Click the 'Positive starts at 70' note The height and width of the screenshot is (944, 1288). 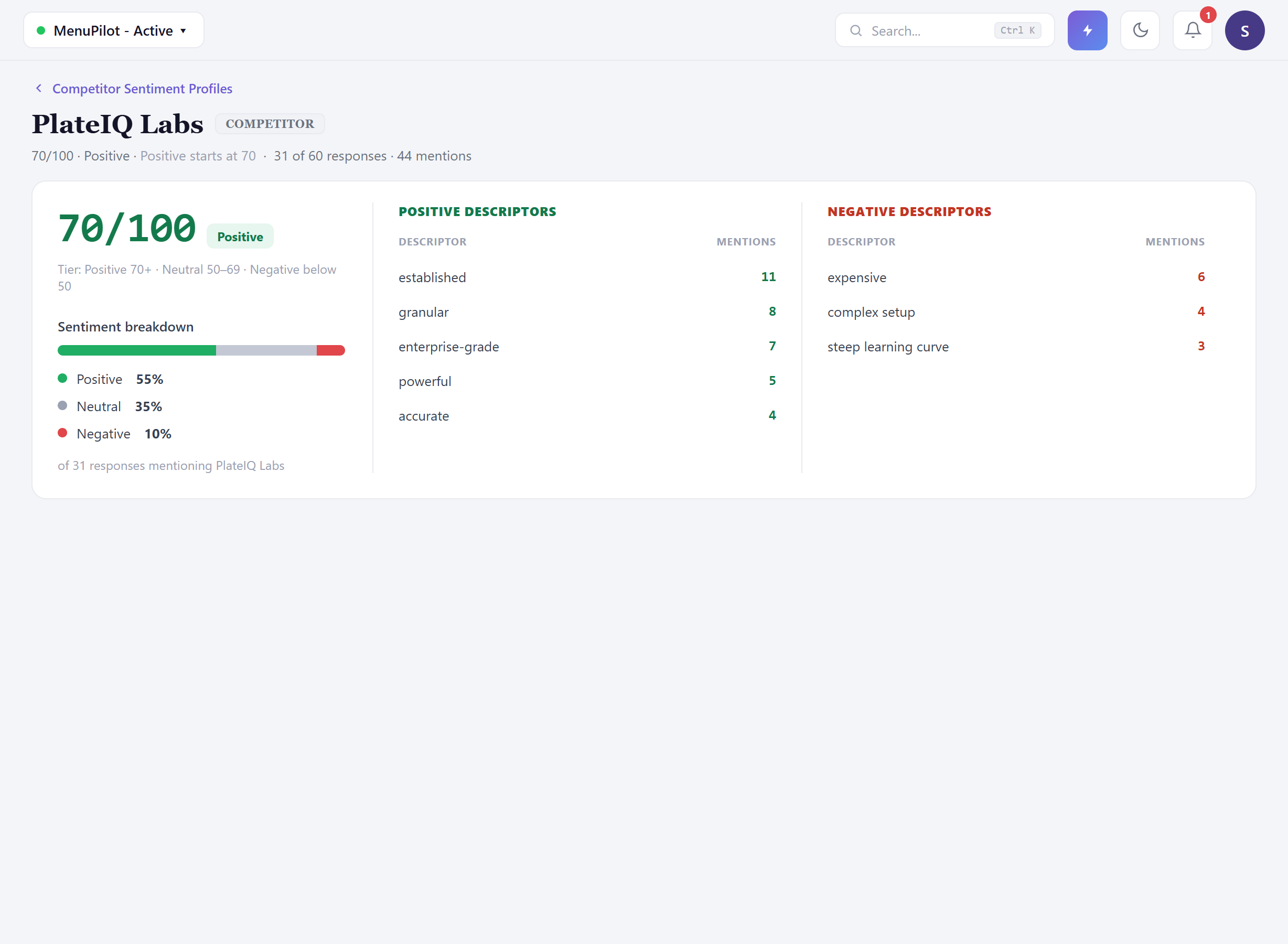coord(198,156)
